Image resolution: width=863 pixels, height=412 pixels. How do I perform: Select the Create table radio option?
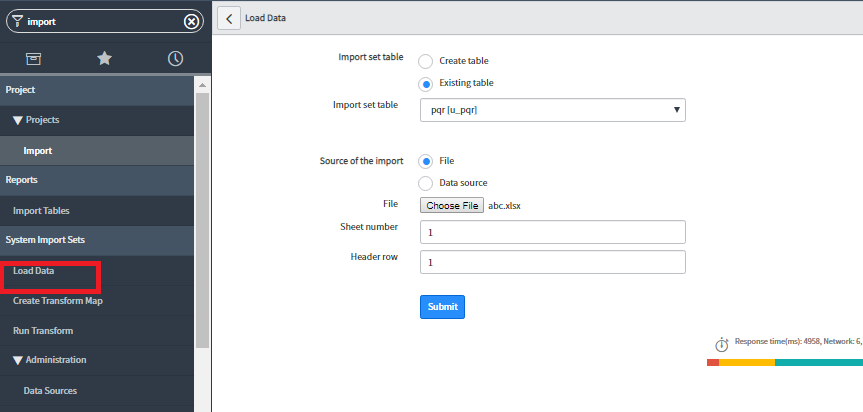(x=425, y=61)
